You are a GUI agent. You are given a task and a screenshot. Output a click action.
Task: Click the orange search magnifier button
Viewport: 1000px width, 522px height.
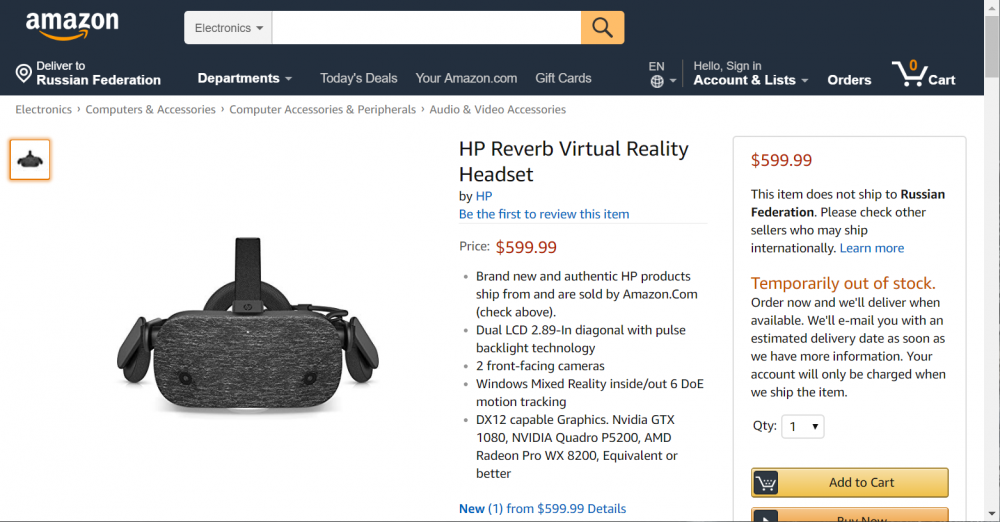point(602,28)
